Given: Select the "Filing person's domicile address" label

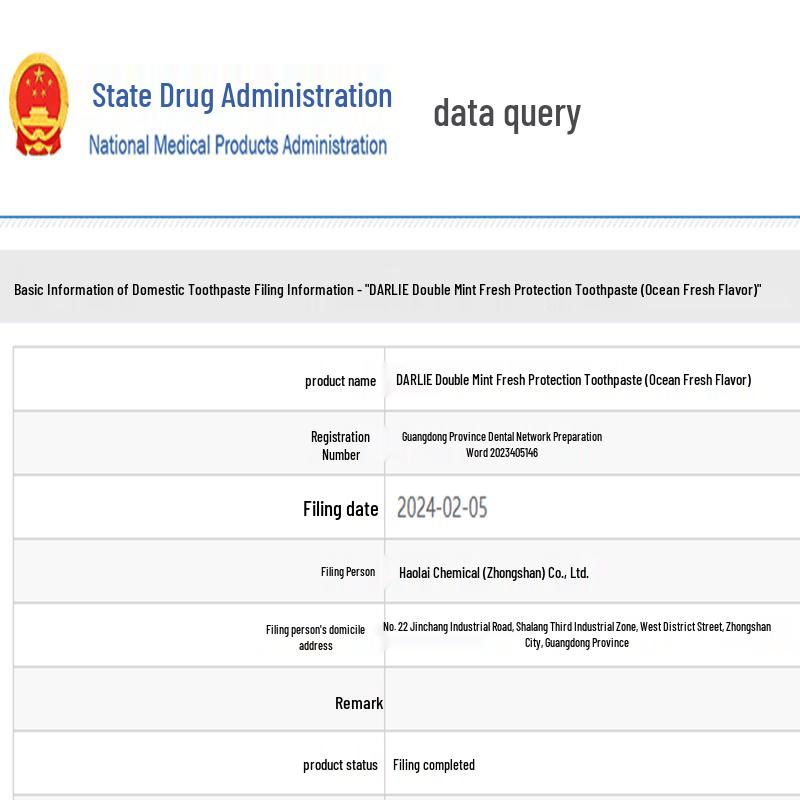Looking at the screenshot, I should [315, 637].
